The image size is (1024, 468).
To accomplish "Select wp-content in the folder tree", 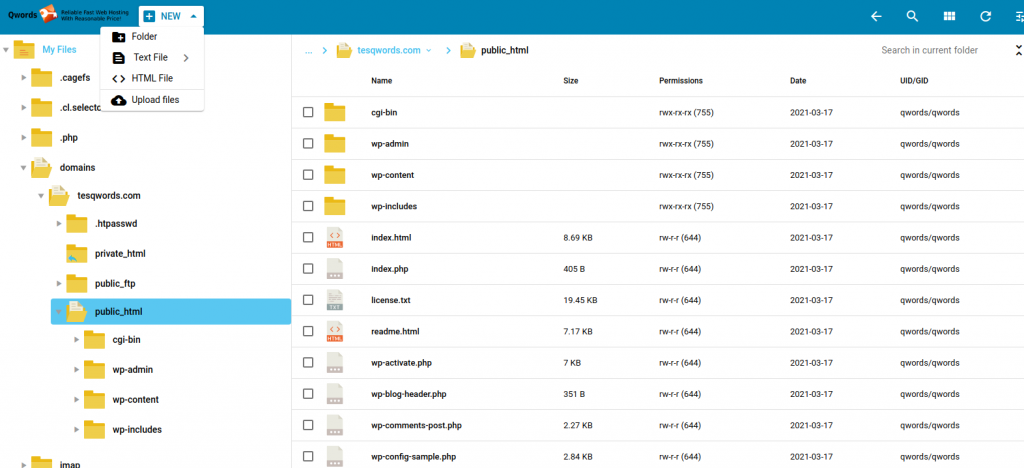I will click(x=135, y=399).
